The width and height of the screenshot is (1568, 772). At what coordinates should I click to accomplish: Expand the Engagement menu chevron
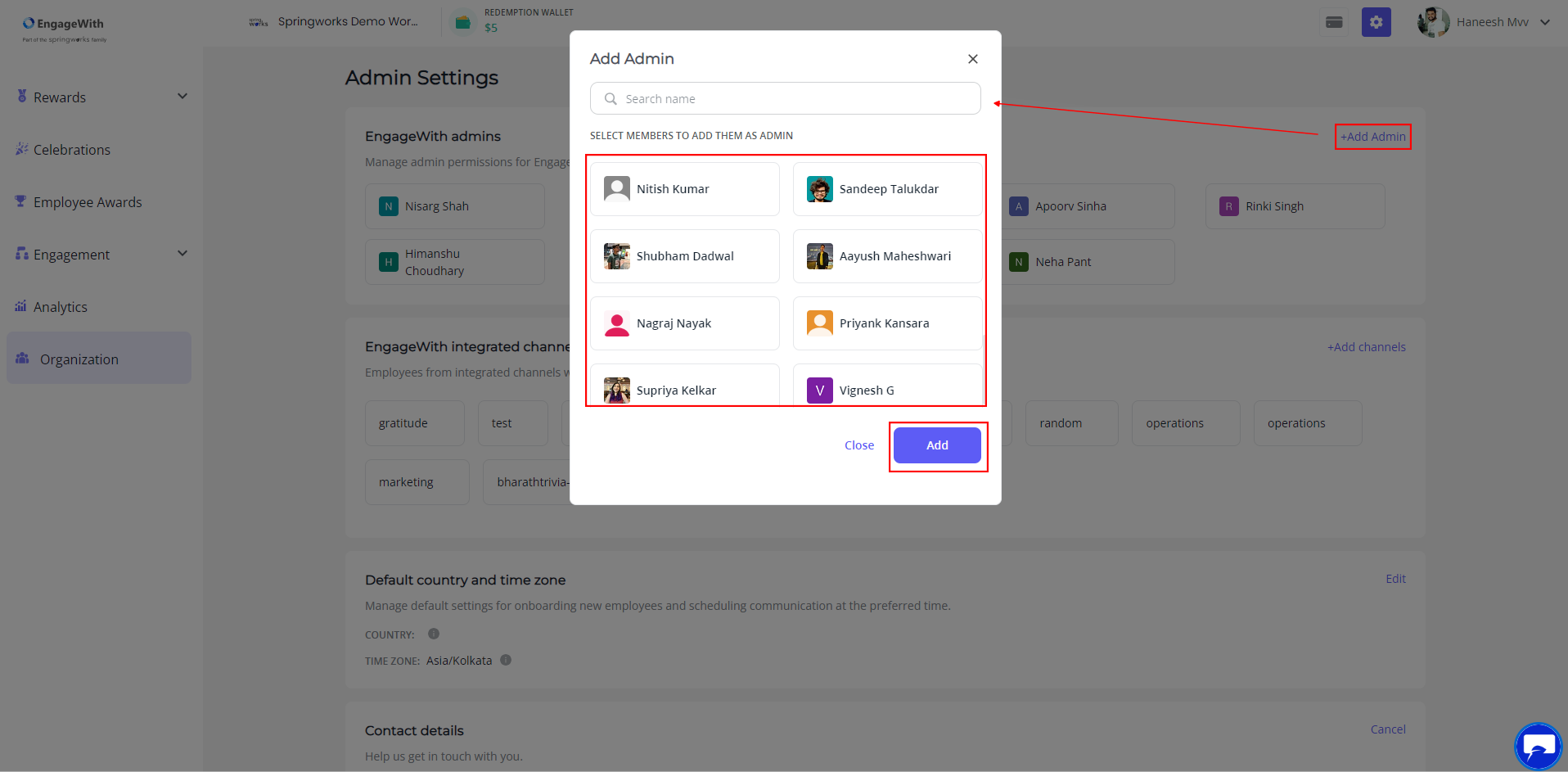click(x=182, y=254)
